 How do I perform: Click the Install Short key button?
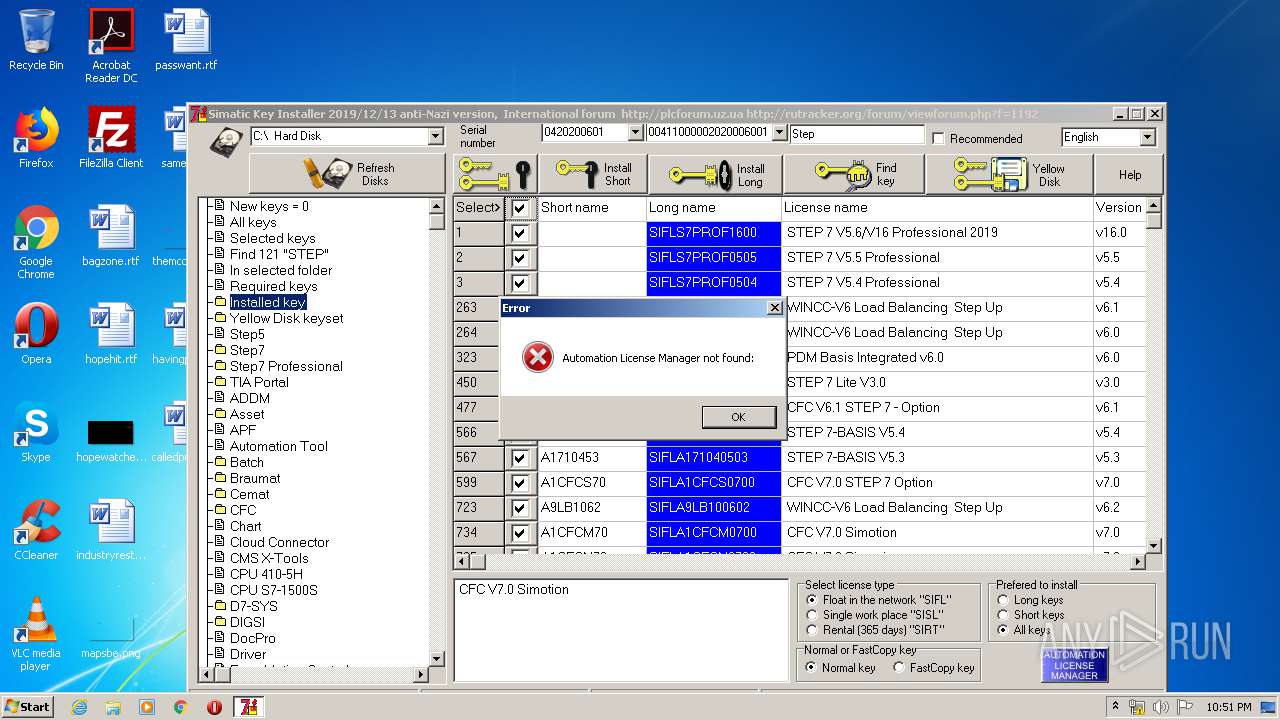coord(593,174)
